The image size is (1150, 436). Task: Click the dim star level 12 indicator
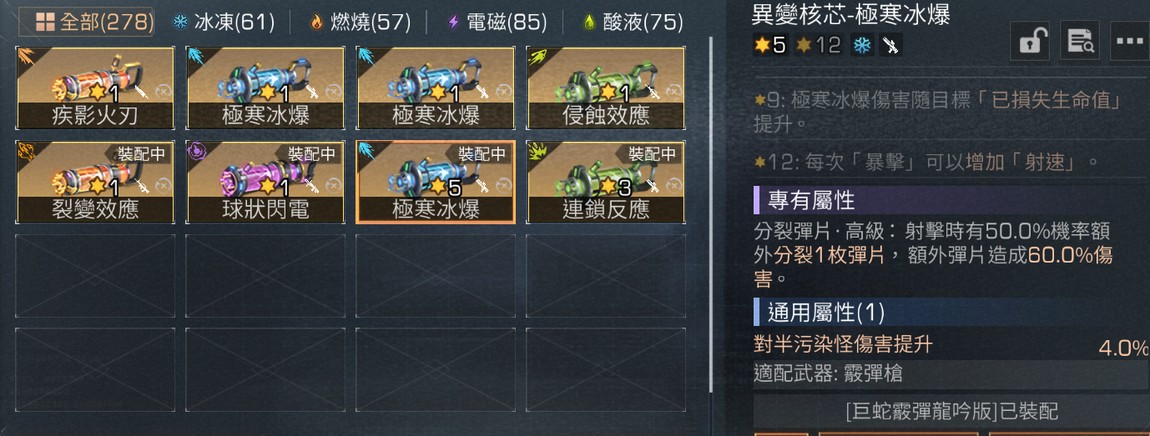818,46
